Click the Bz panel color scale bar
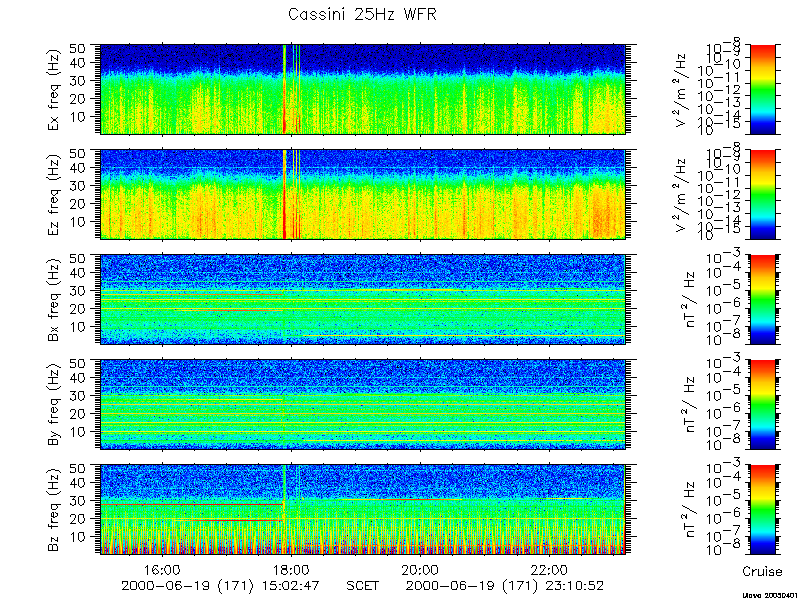800x600 pixels. pyautogui.click(x=762, y=510)
